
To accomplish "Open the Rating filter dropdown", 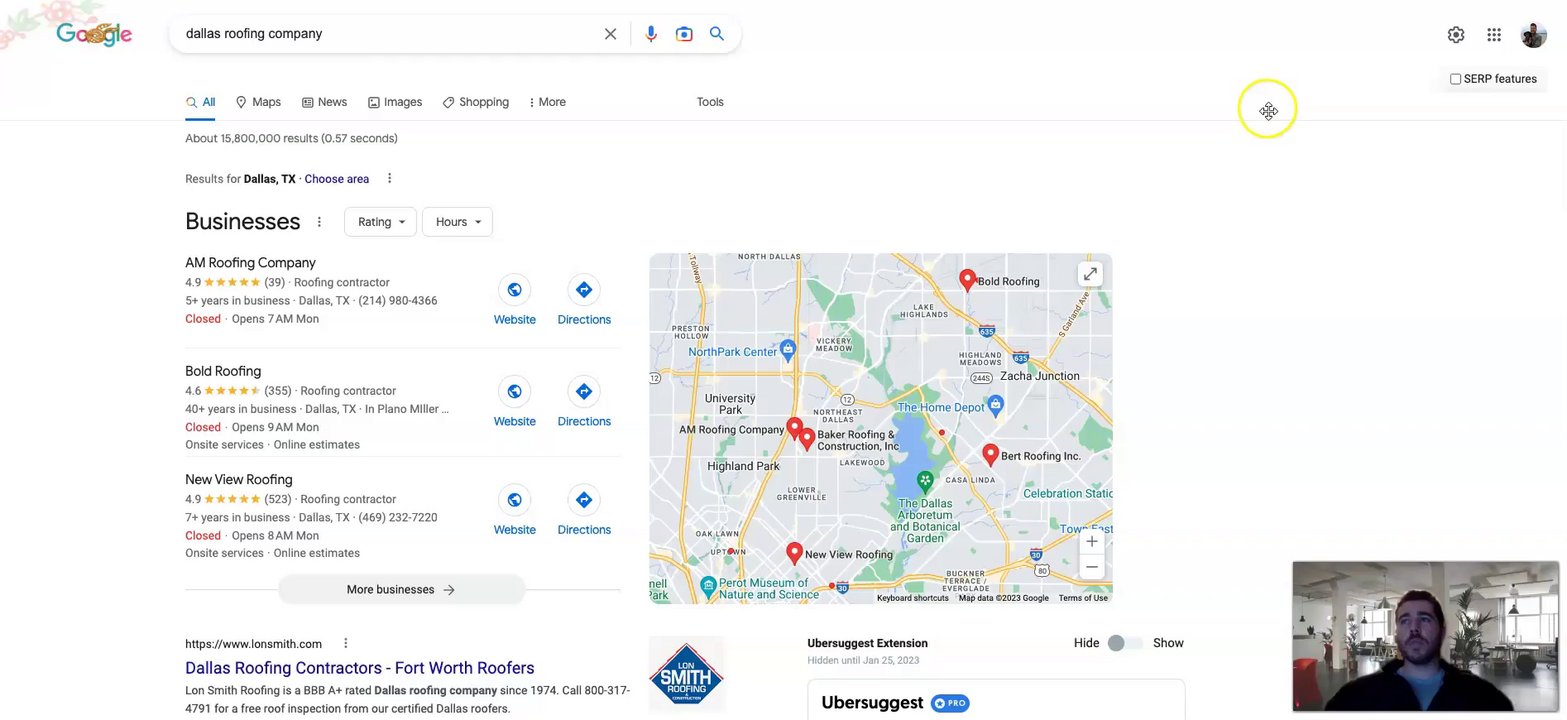I will click(380, 222).
